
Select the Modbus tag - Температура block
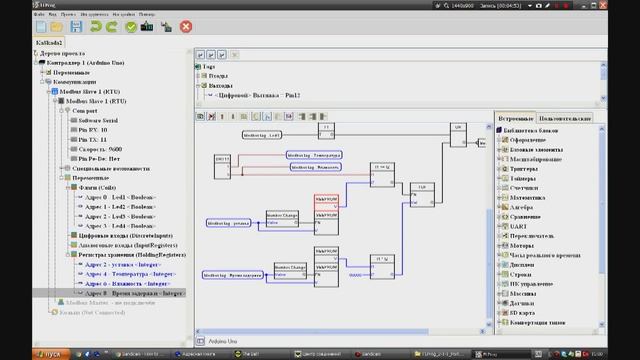(314, 155)
